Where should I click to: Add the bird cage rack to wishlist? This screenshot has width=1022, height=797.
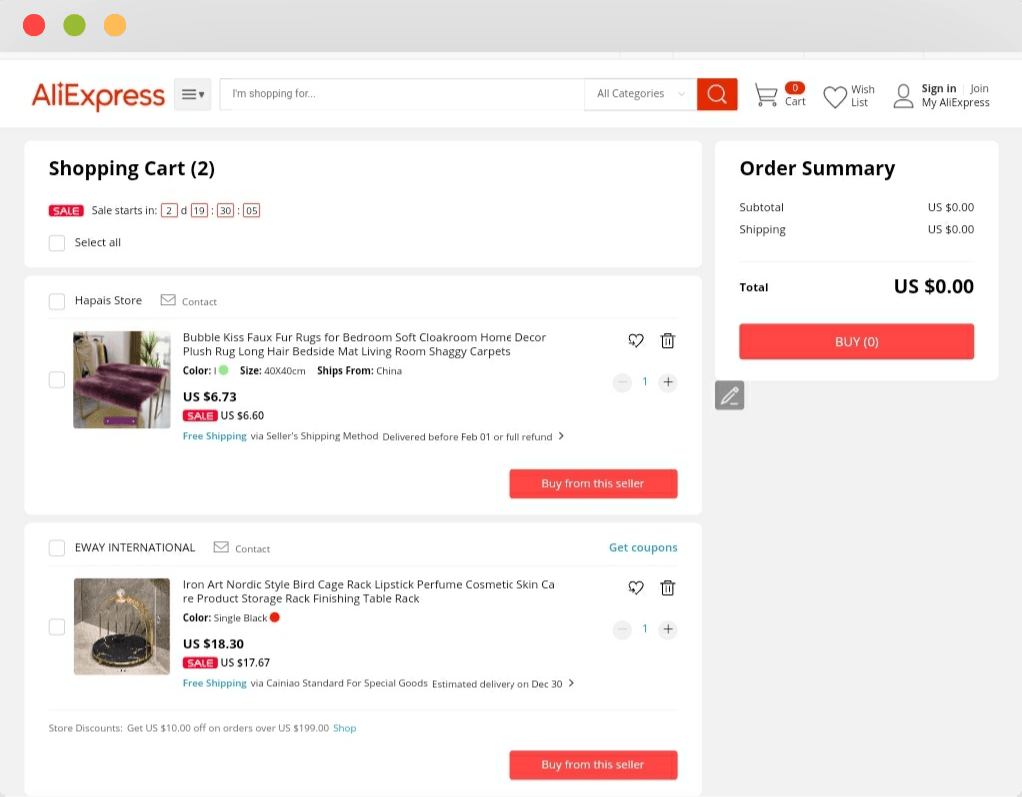point(635,588)
